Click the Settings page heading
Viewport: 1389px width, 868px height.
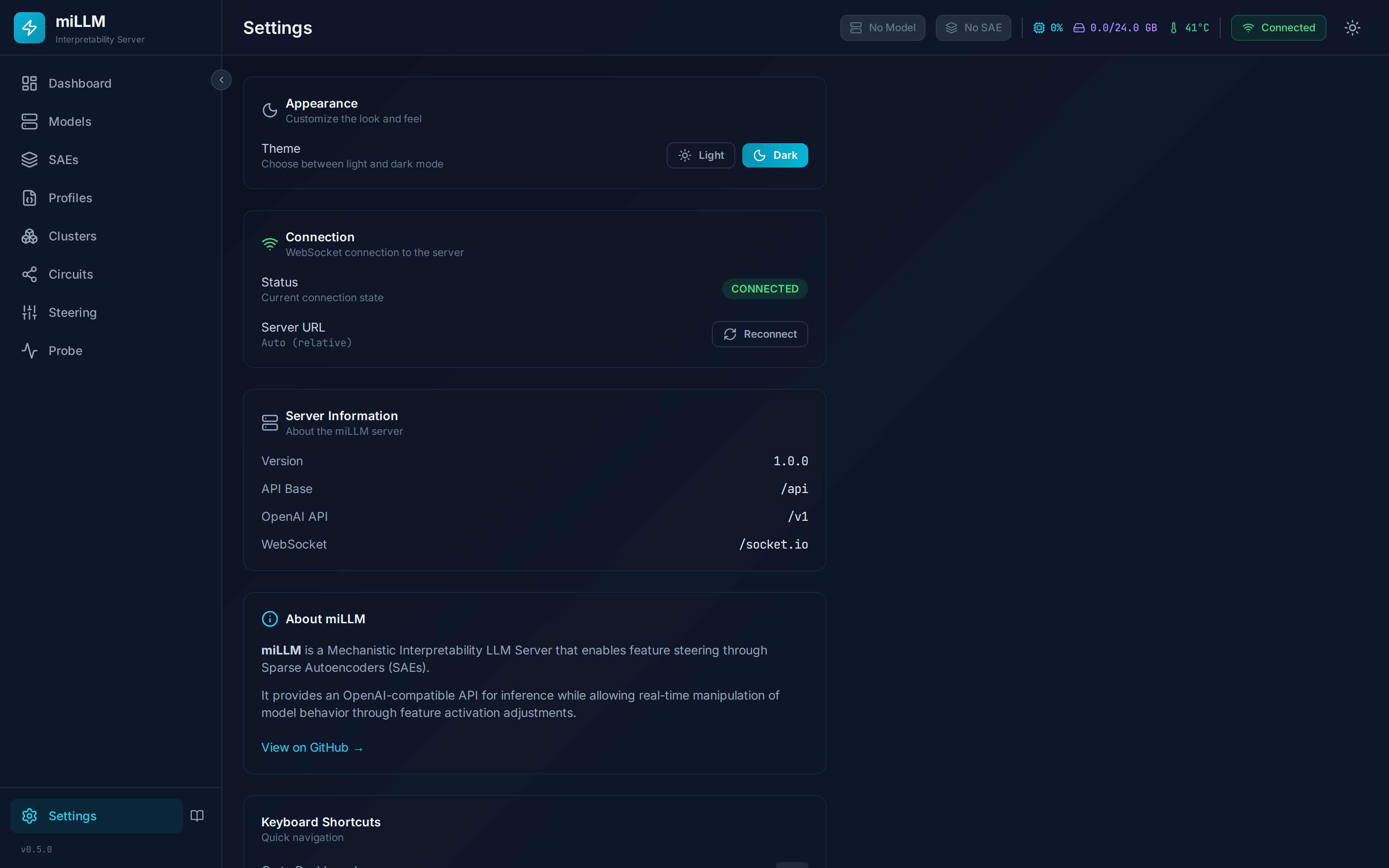tap(278, 27)
